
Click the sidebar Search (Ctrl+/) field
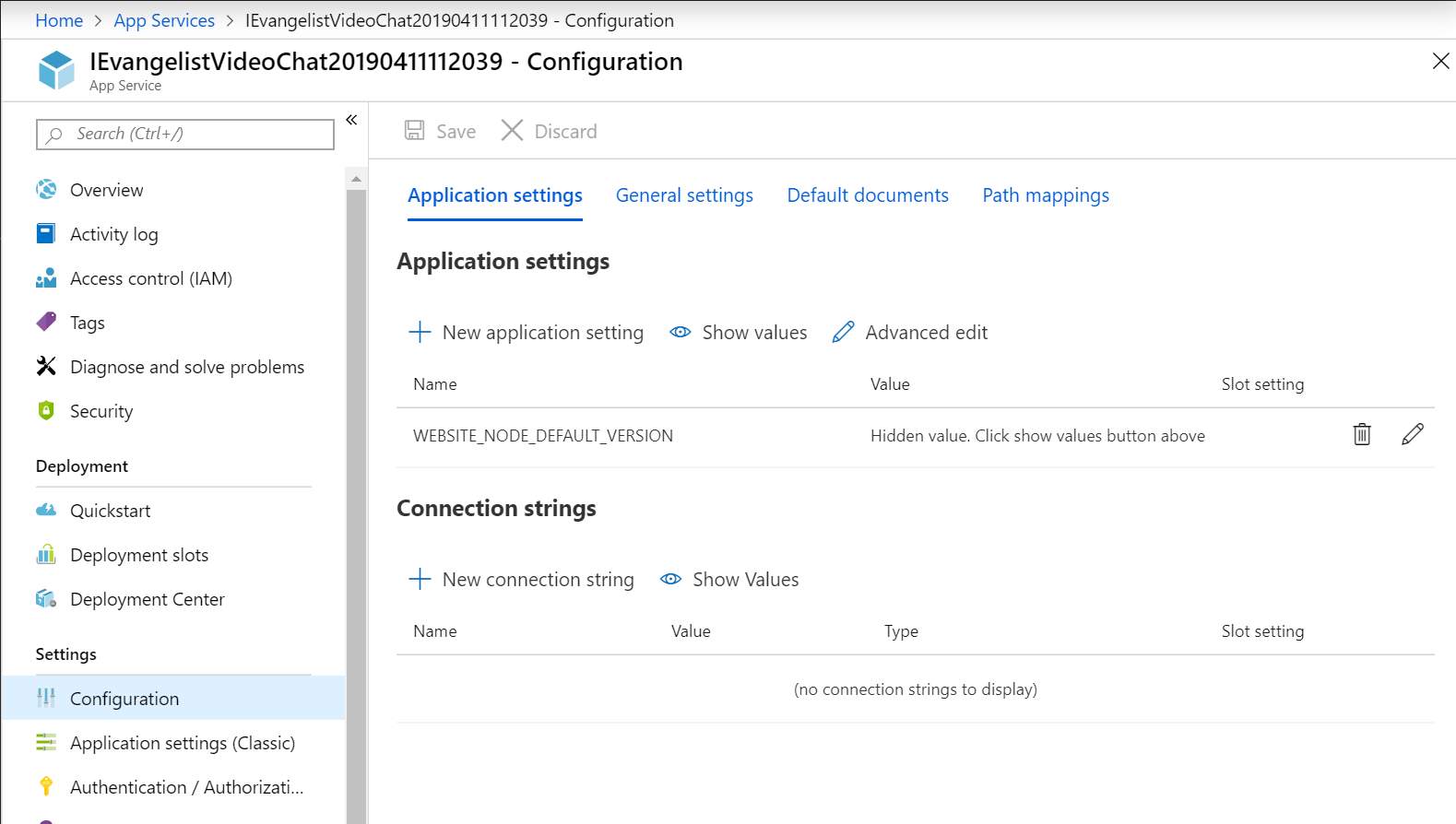click(185, 135)
